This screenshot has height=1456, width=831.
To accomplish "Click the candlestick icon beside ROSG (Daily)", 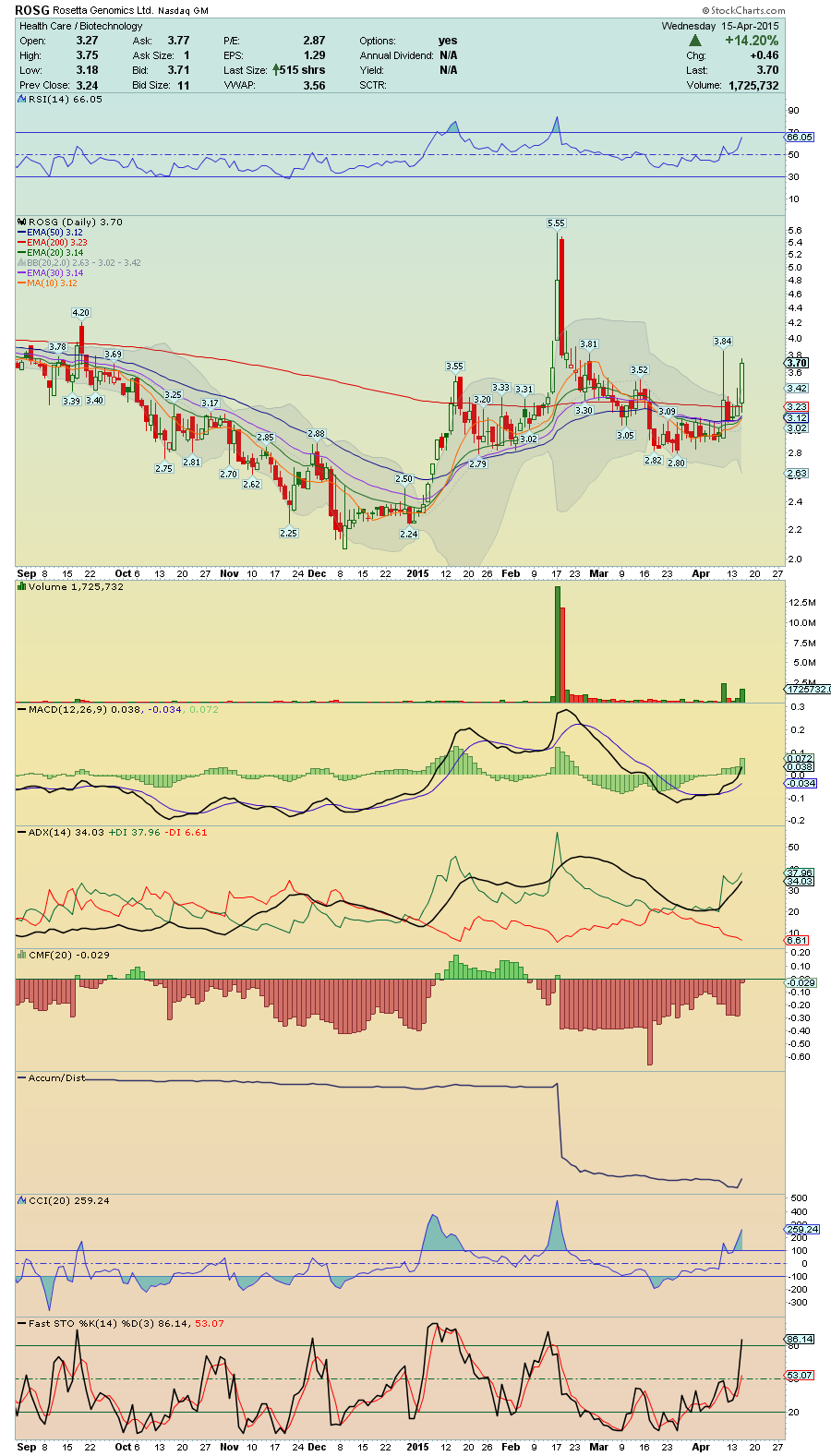I will click(x=22, y=223).
